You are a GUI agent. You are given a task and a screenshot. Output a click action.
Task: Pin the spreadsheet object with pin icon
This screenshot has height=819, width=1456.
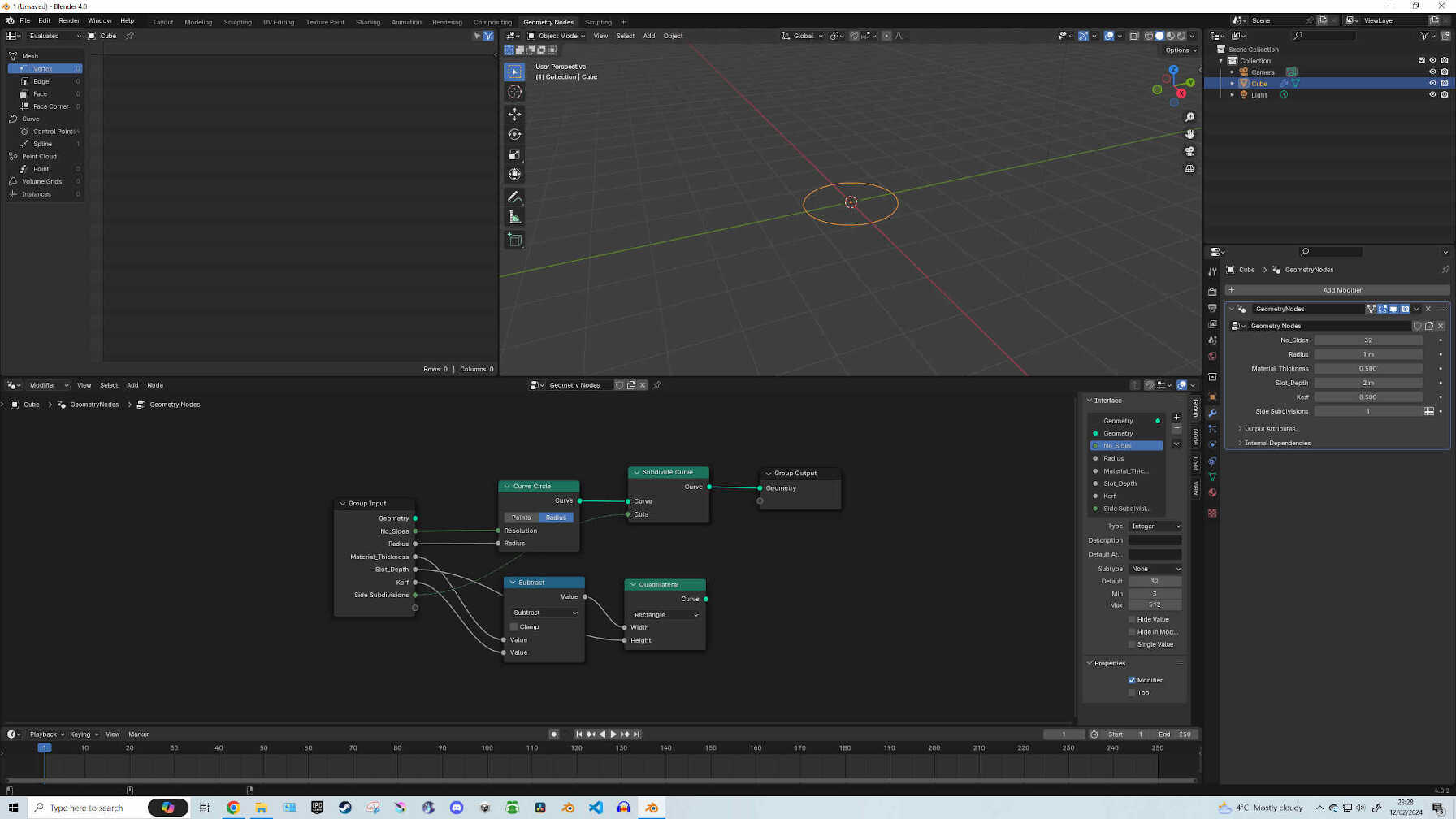[130, 36]
